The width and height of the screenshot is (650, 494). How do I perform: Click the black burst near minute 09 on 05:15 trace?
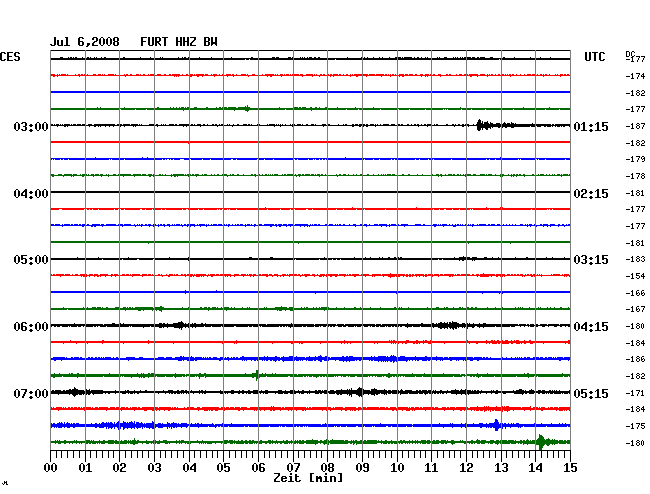tap(361, 392)
